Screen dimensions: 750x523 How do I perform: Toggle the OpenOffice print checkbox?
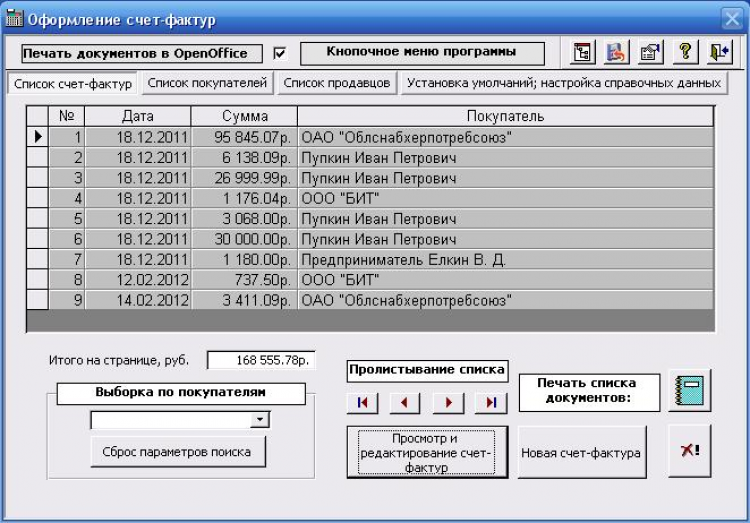(280, 53)
